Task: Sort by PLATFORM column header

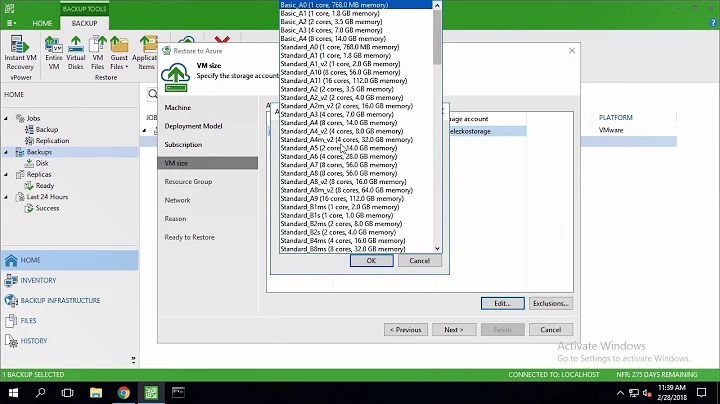Action: pyautogui.click(x=615, y=118)
